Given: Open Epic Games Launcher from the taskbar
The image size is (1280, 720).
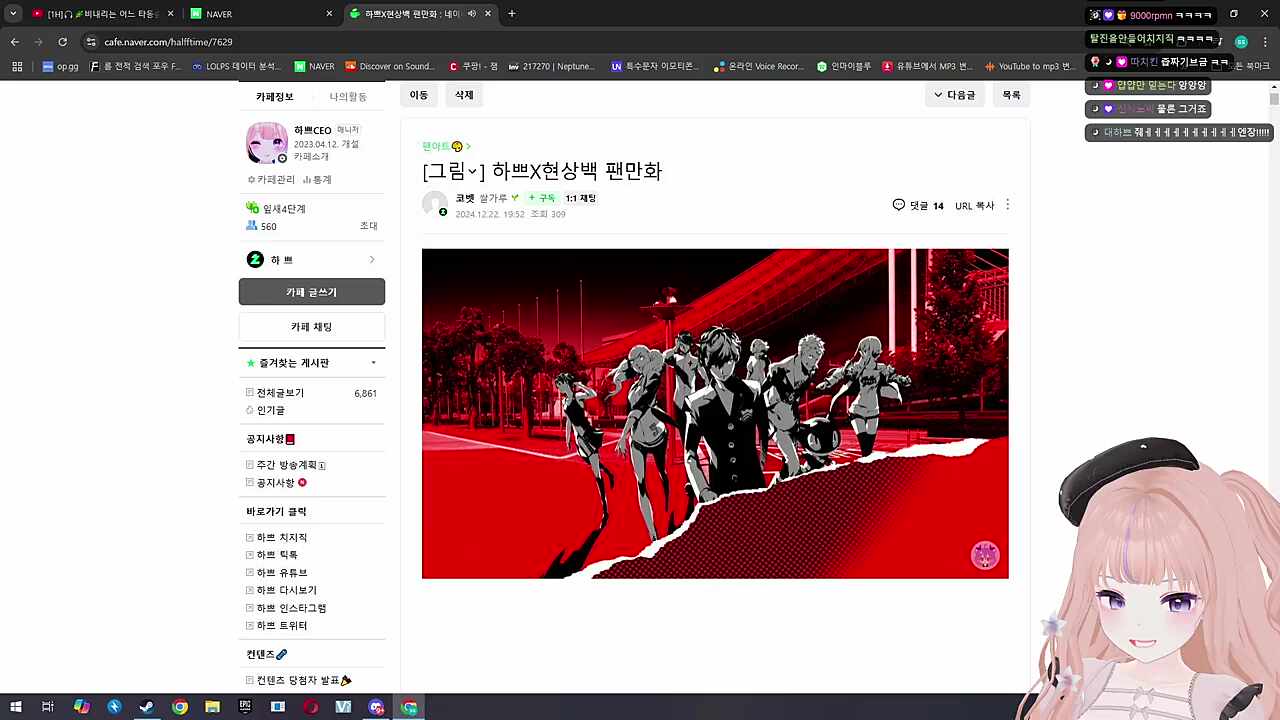Looking at the screenshot, I should [245, 707].
